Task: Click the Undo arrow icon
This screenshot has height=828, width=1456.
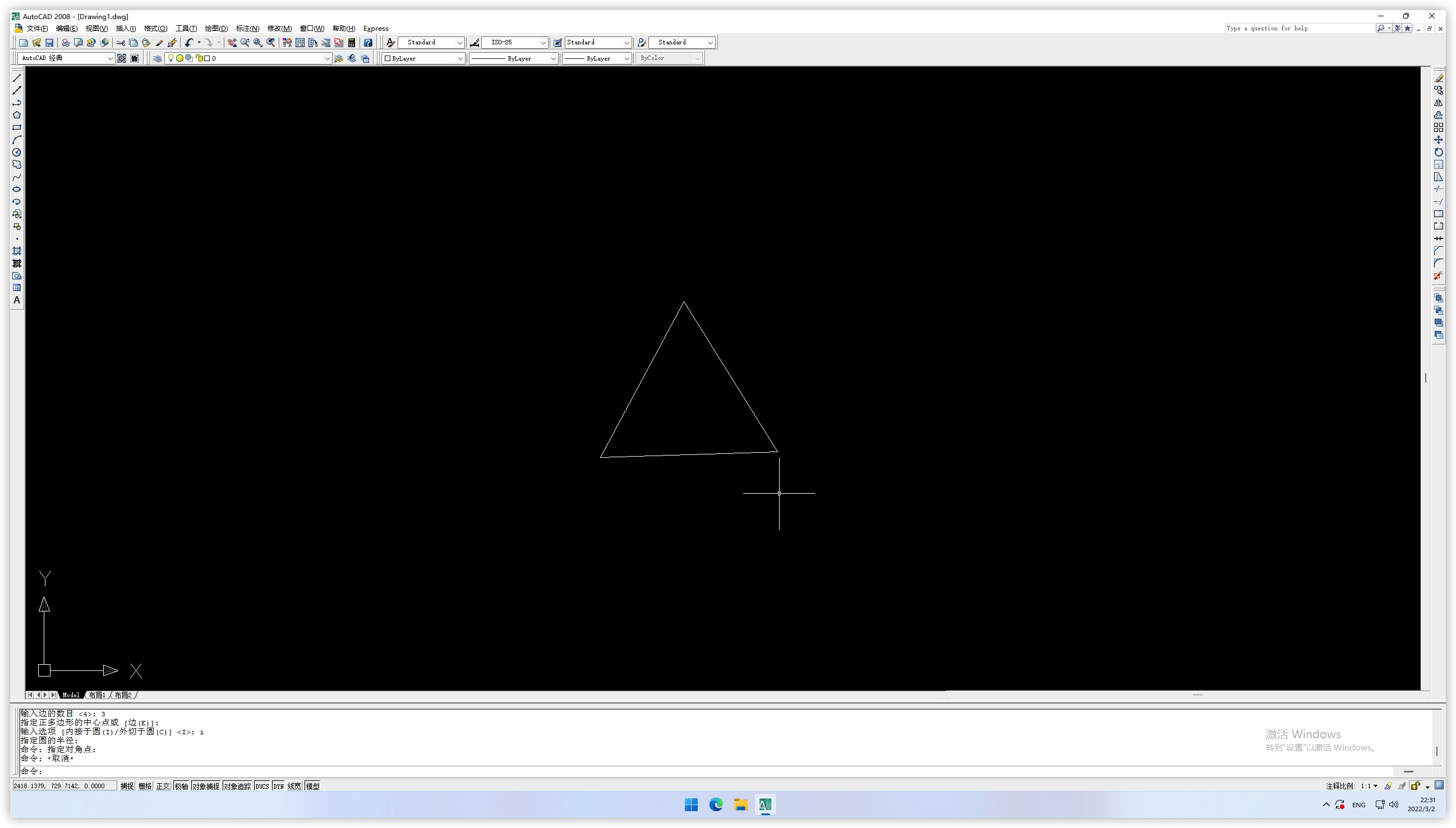Action: (189, 43)
